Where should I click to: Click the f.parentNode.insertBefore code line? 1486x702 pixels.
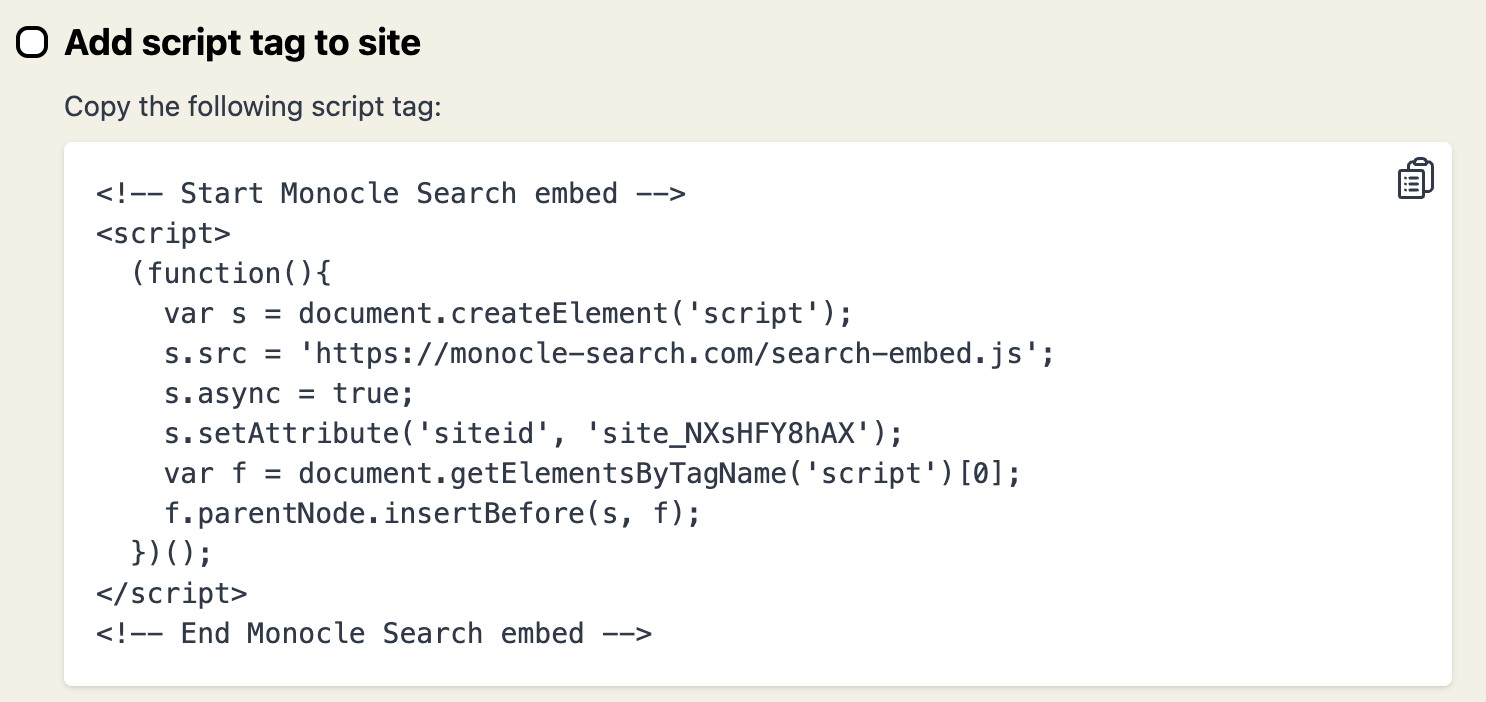[432, 514]
